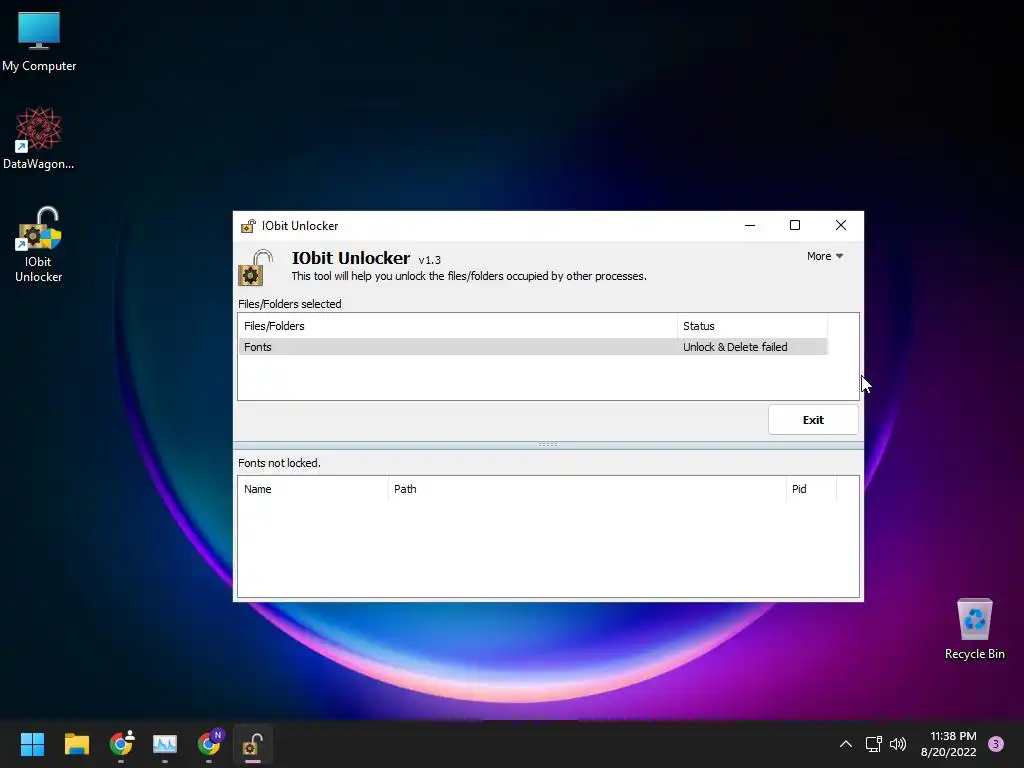1024x768 pixels.
Task: Open the volume control tray icon
Action: point(898,744)
